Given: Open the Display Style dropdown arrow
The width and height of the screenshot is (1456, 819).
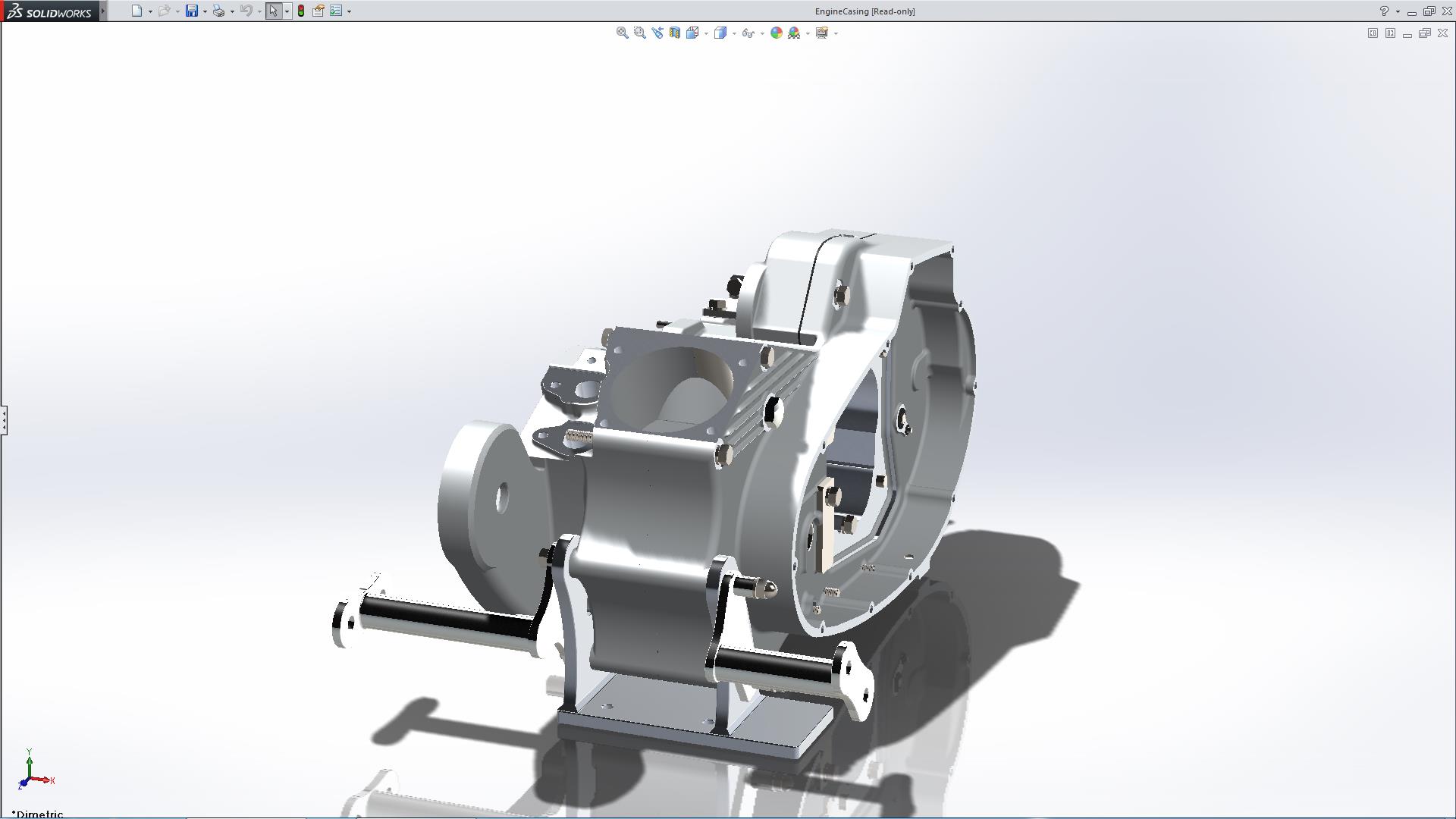Looking at the screenshot, I should (x=734, y=33).
